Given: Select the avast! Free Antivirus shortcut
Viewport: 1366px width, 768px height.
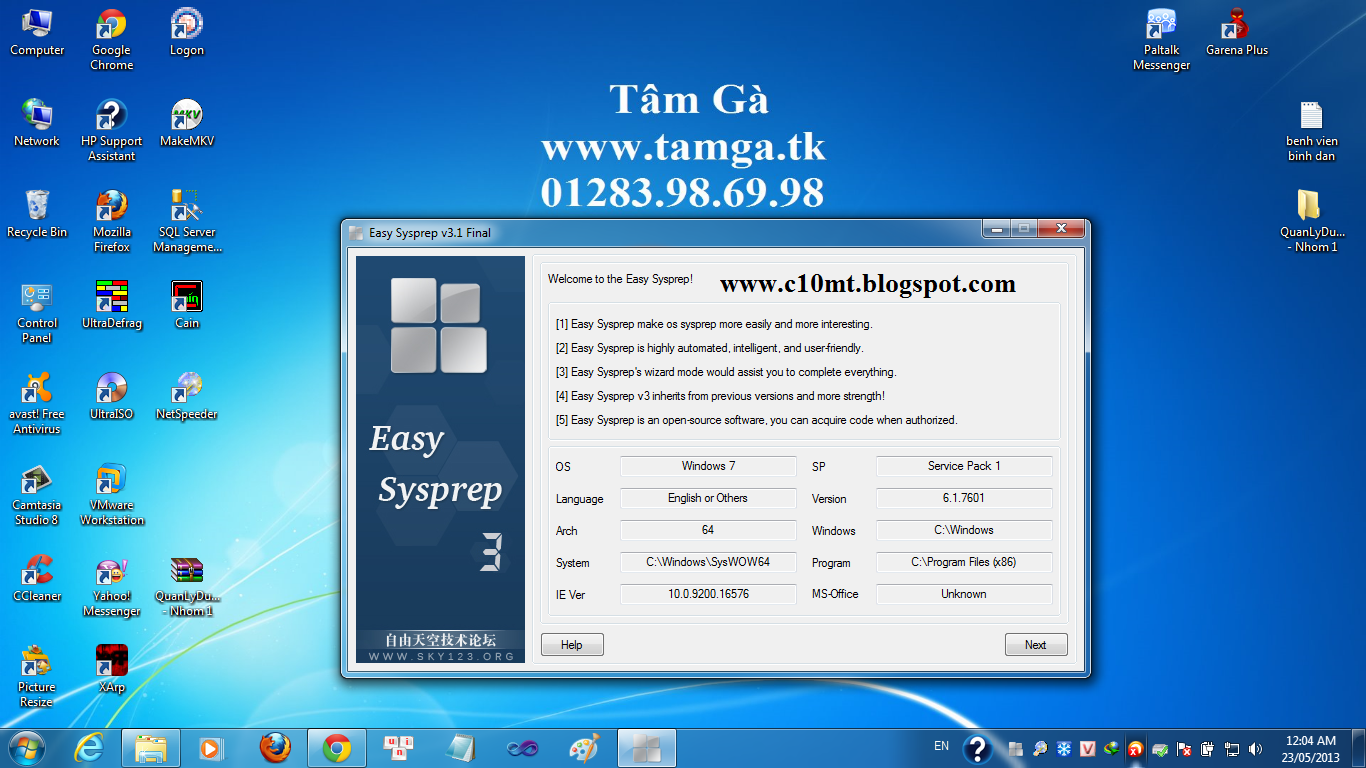Looking at the screenshot, I should click(37, 404).
